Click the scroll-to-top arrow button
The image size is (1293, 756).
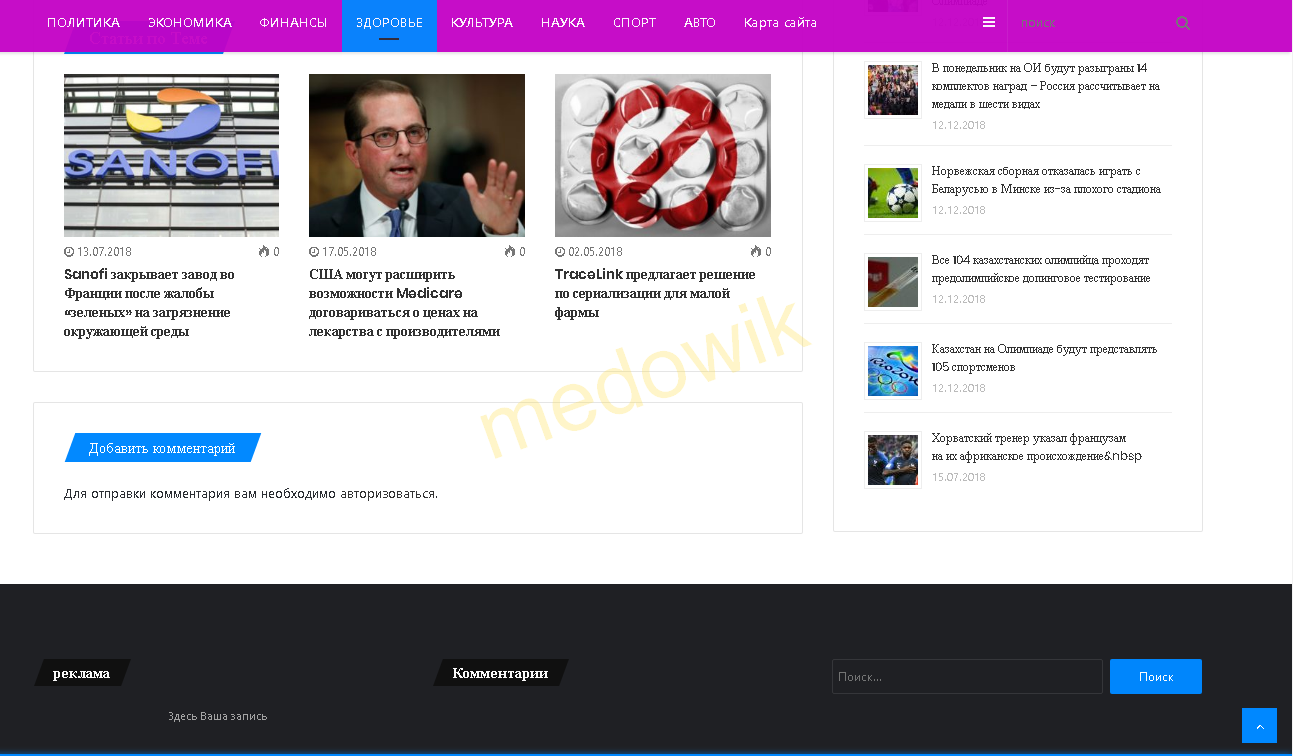pyautogui.click(x=1259, y=726)
